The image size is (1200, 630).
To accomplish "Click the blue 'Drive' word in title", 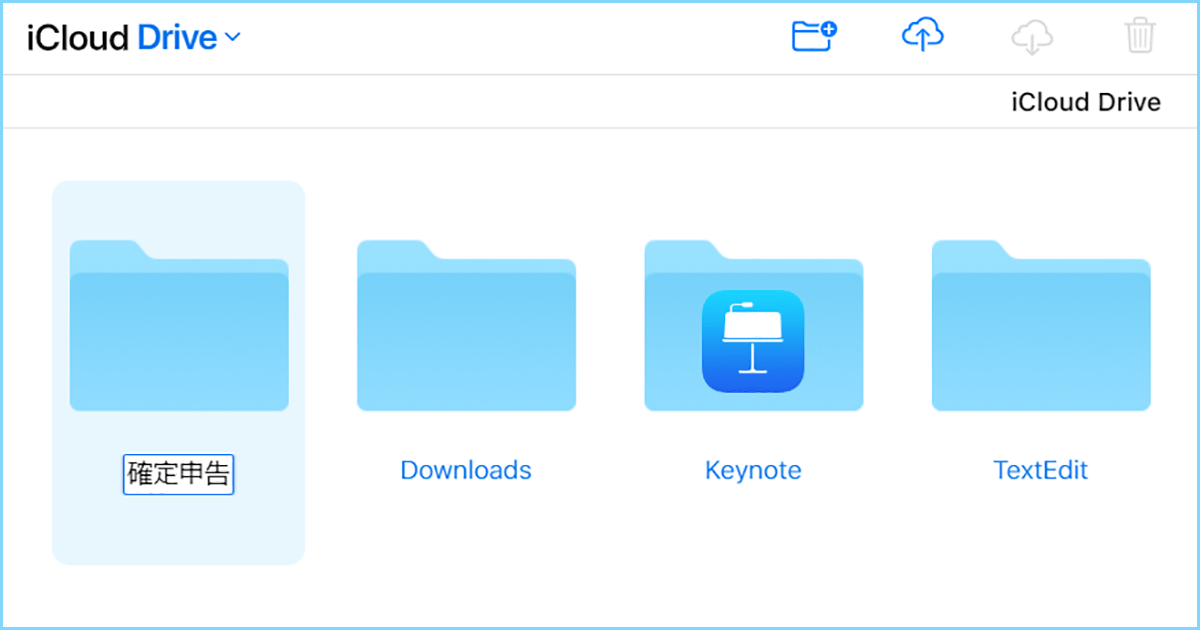I will coord(177,38).
